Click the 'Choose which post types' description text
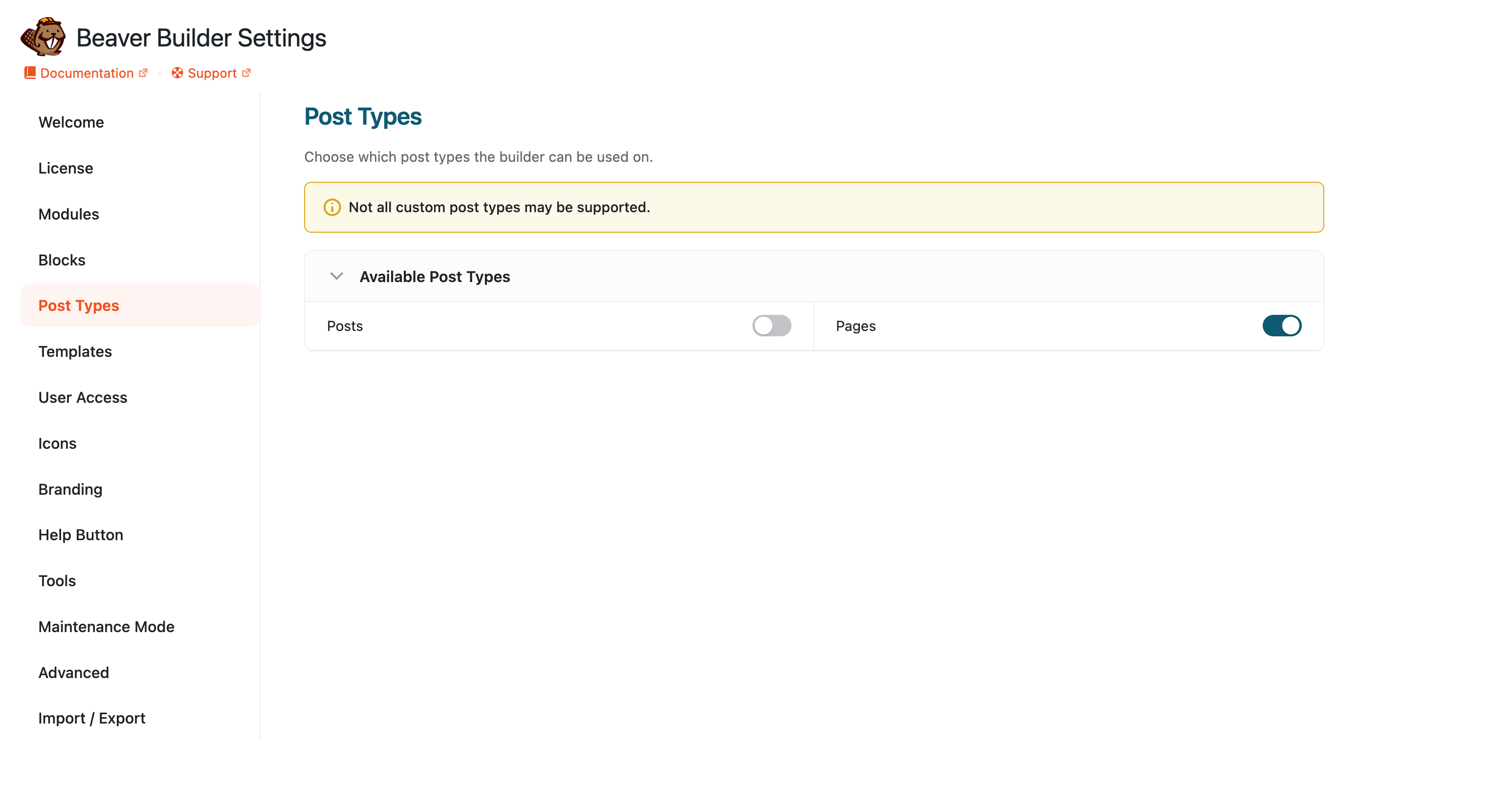Viewport: 1491px width, 812px height. [x=479, y=157]
